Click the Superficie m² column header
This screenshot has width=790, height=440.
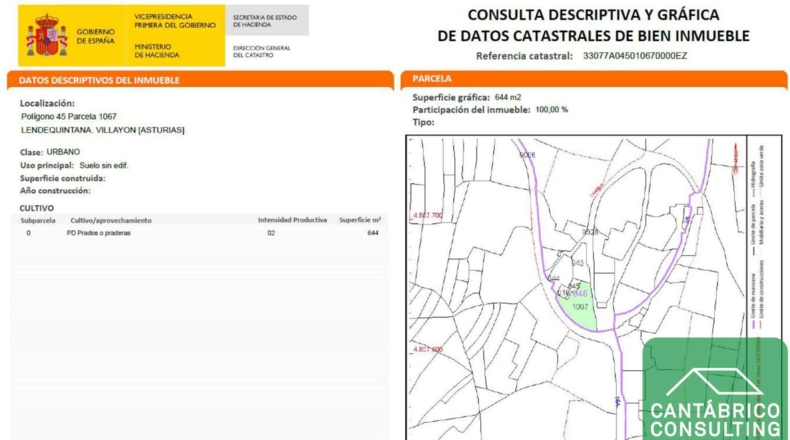[x=360, y=220]
